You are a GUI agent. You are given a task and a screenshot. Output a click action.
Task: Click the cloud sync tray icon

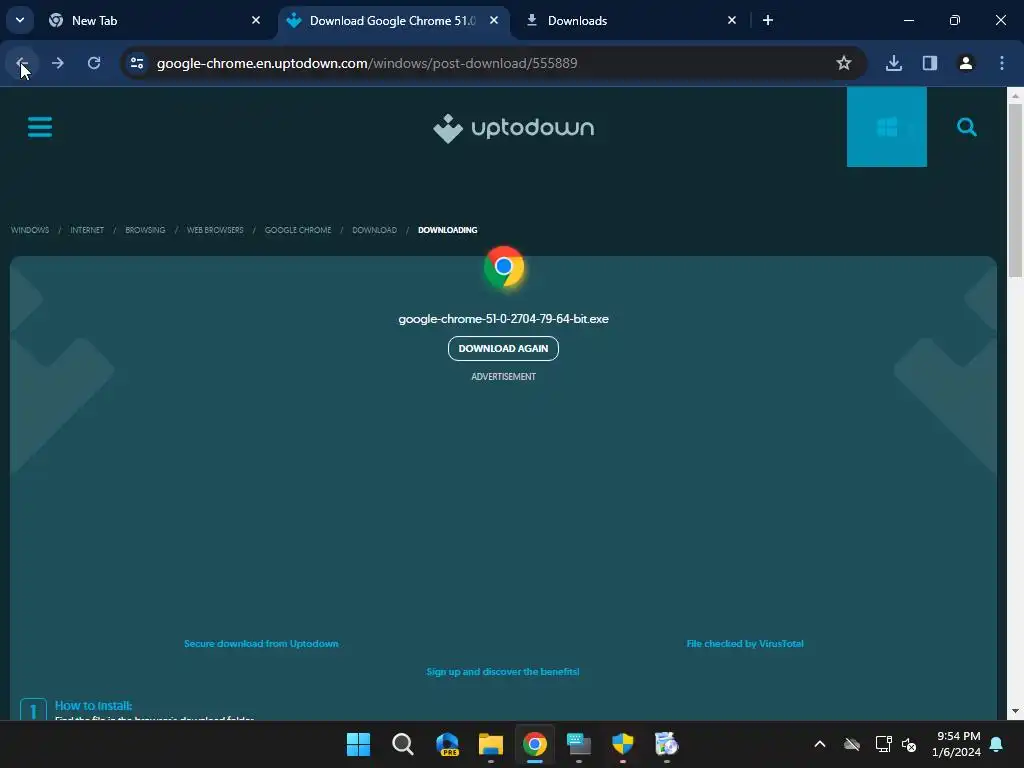pos(852,744)
